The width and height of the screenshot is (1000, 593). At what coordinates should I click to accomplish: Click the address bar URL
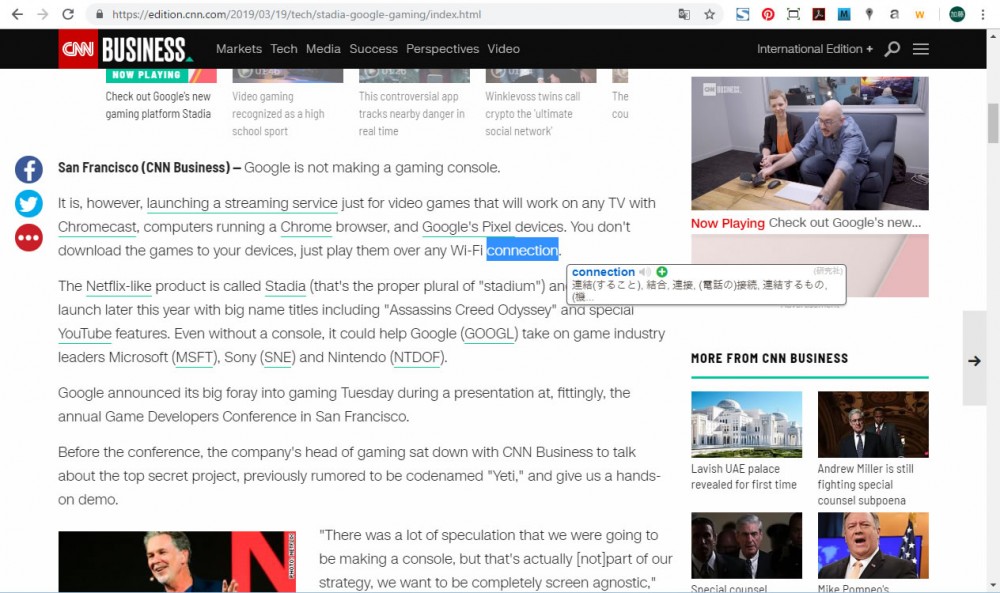[297, 14]
